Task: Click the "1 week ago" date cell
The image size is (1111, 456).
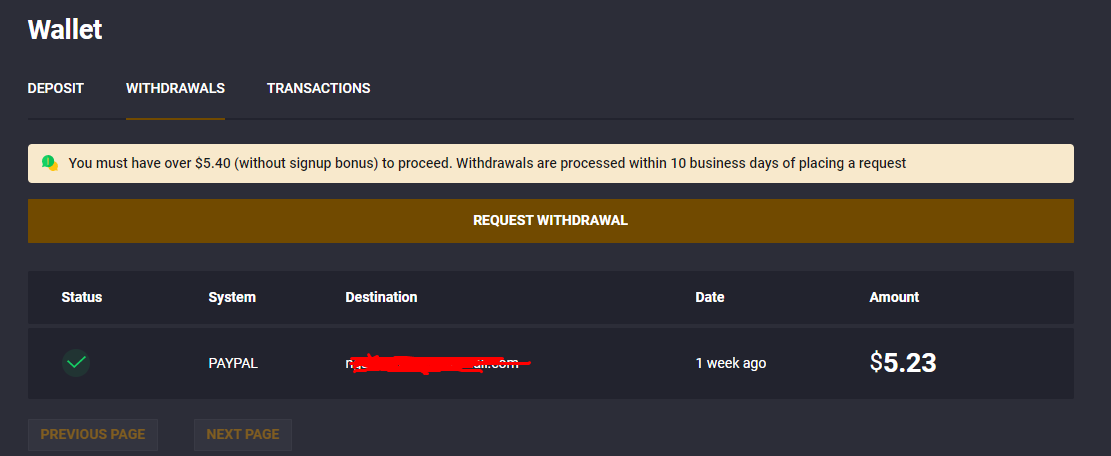Action: point(731,363)
